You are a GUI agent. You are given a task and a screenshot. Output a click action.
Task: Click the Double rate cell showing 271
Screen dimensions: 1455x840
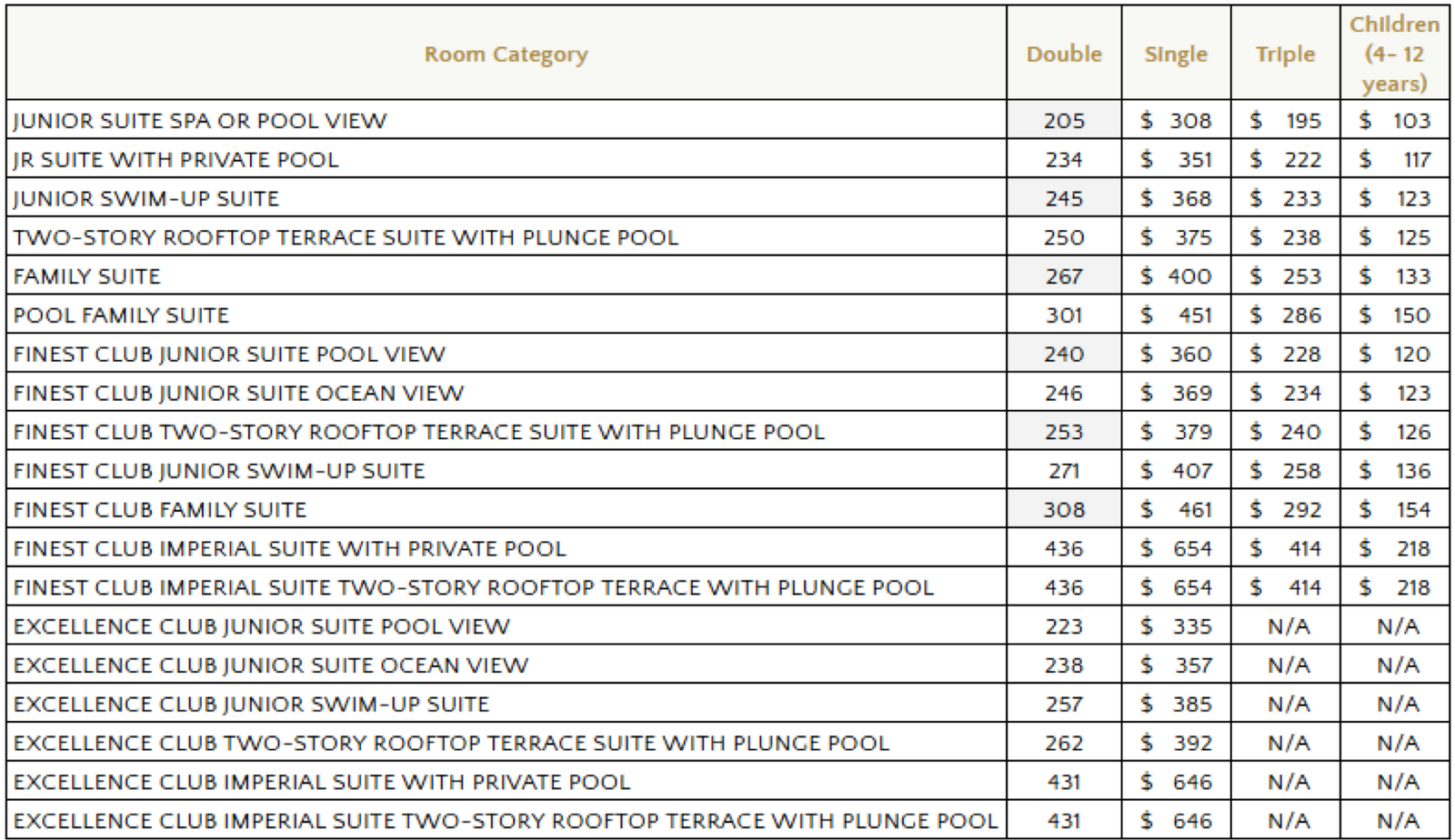(x=1064, y=471)
